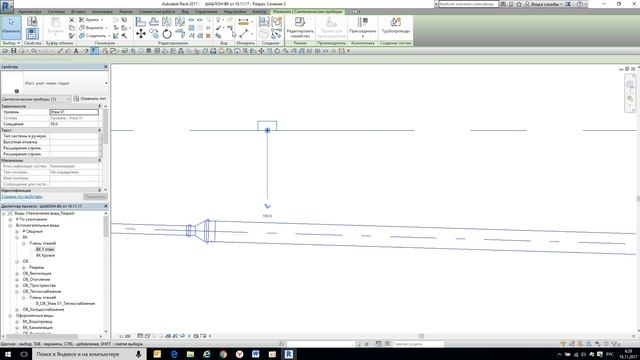Close the Диспетчер проекта browser panel
640x360 pixels.
click(106, 206)
